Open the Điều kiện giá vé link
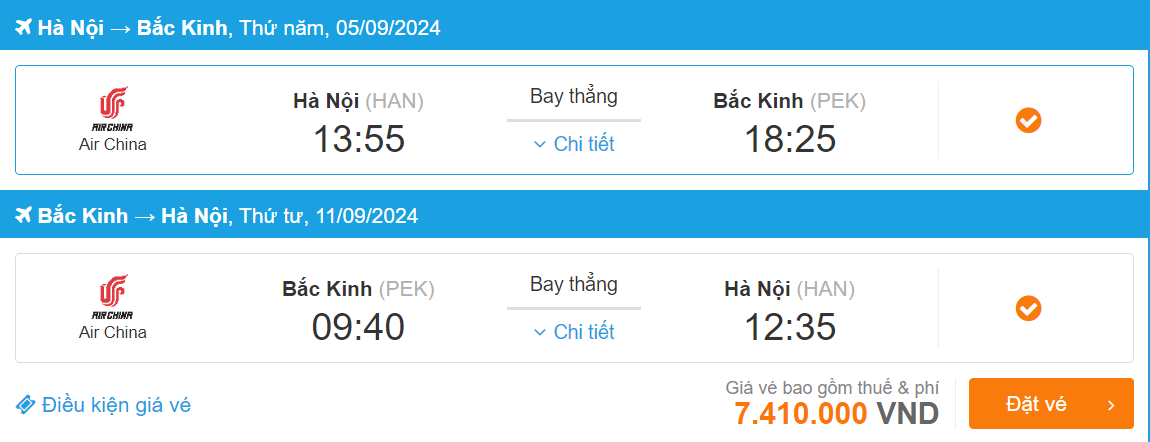Viewport: 1150px width, 442px height. click(116, 405)
